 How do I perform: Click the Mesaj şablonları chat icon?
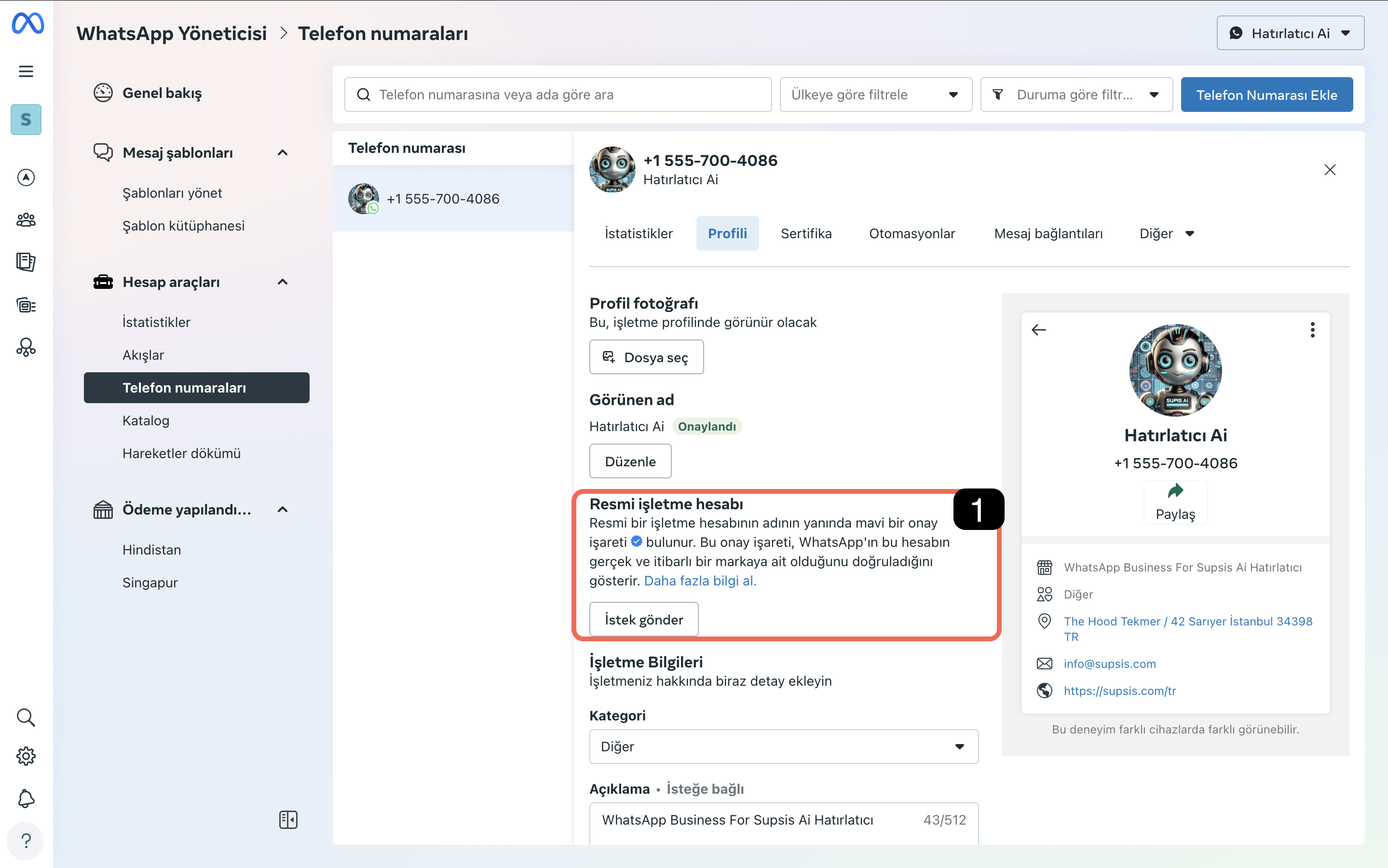pos(103,153)
